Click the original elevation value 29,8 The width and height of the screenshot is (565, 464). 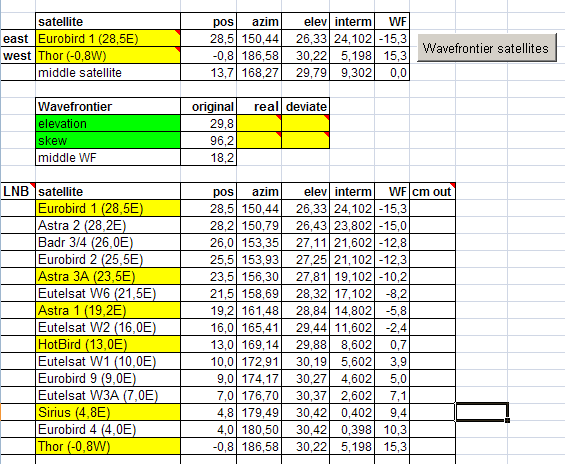tap(209, 124)
